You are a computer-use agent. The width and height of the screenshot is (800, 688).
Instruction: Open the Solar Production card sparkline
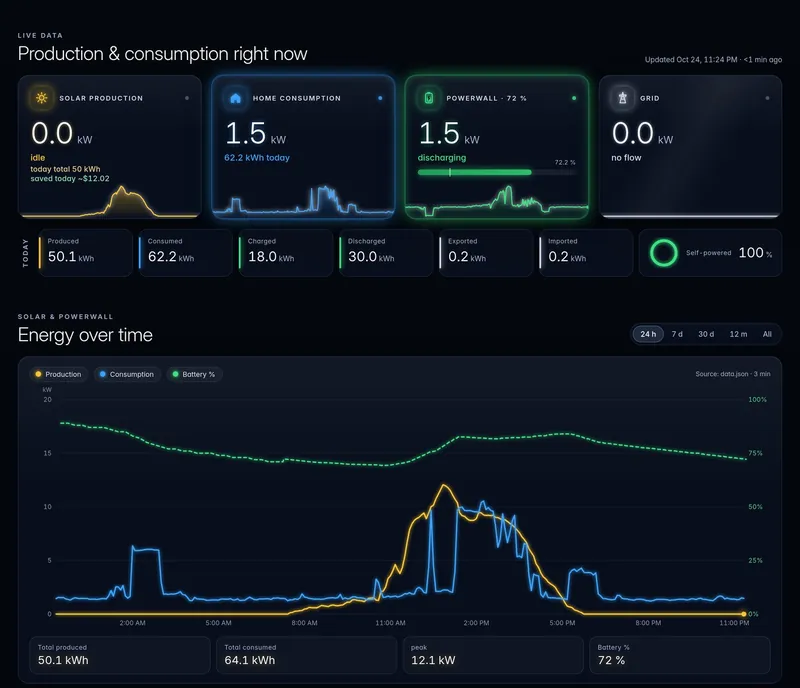[x=110, y=201]
